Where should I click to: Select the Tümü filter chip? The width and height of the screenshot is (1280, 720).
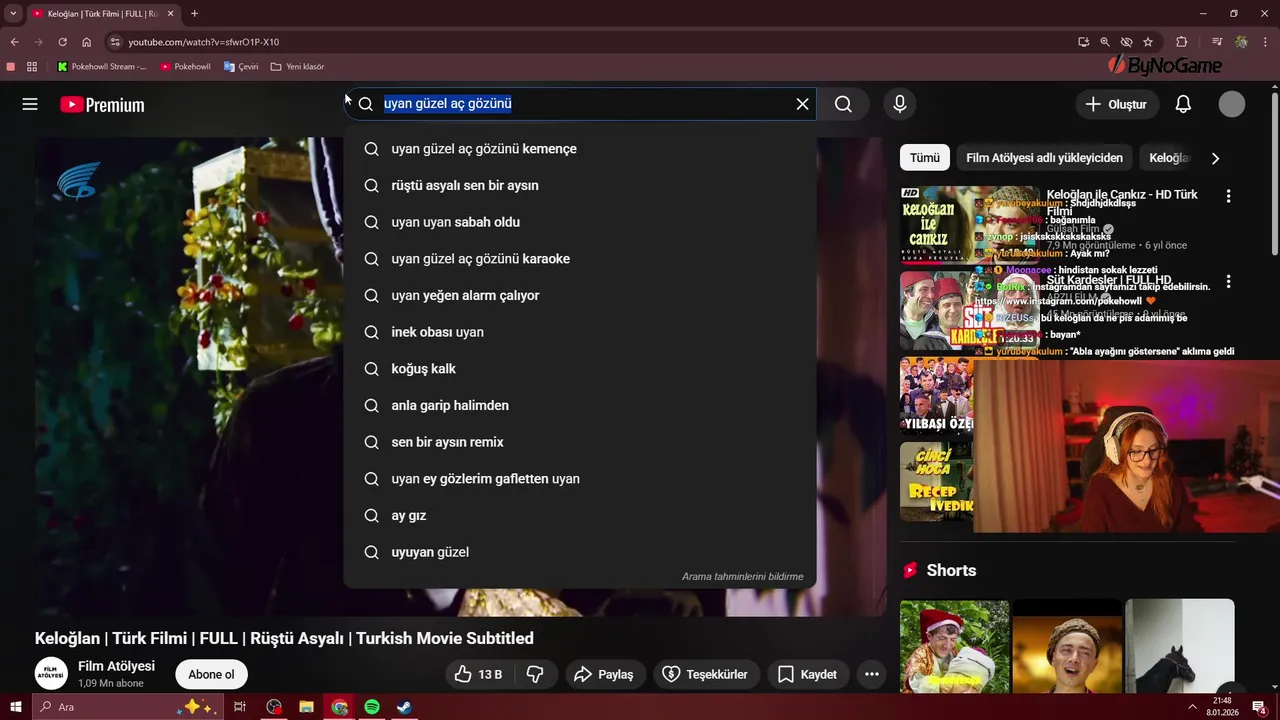click(x=924, y=158)
